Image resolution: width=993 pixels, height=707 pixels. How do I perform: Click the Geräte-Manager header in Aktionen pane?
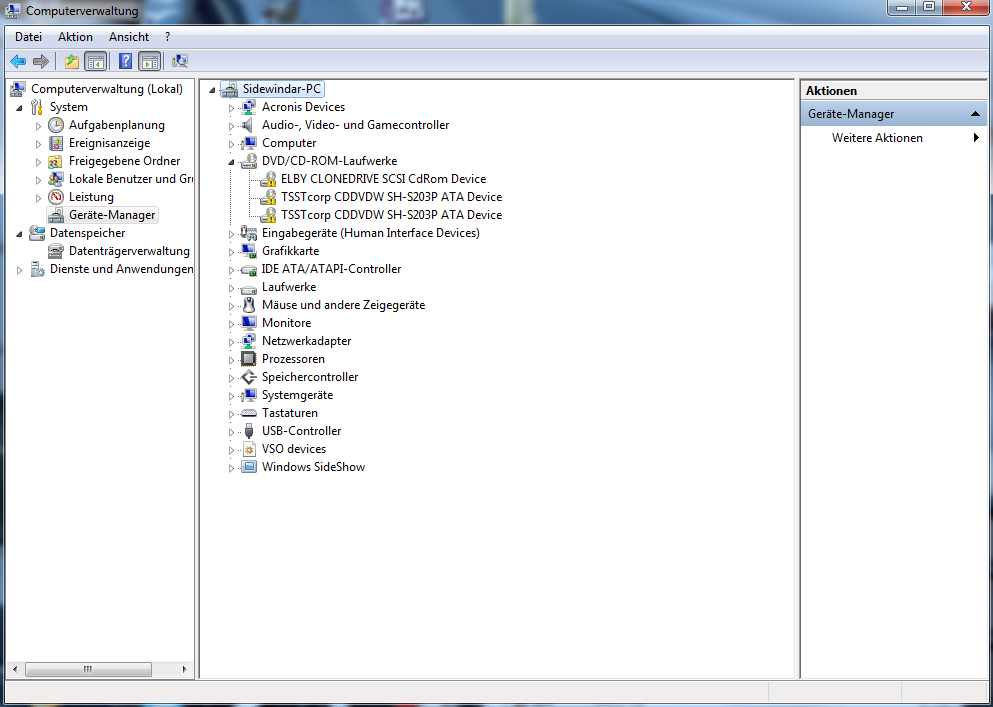[894, 114]
